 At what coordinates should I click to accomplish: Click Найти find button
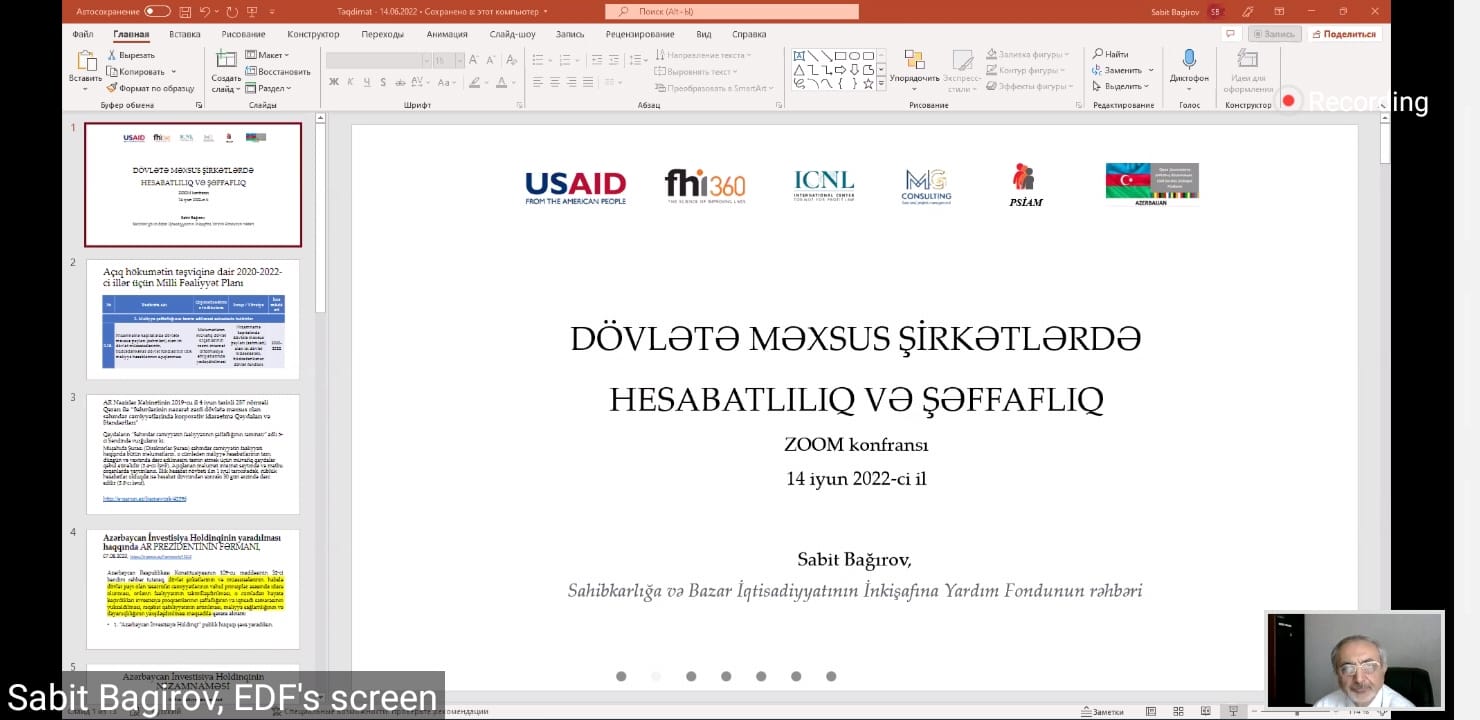tap(1111, 54)
